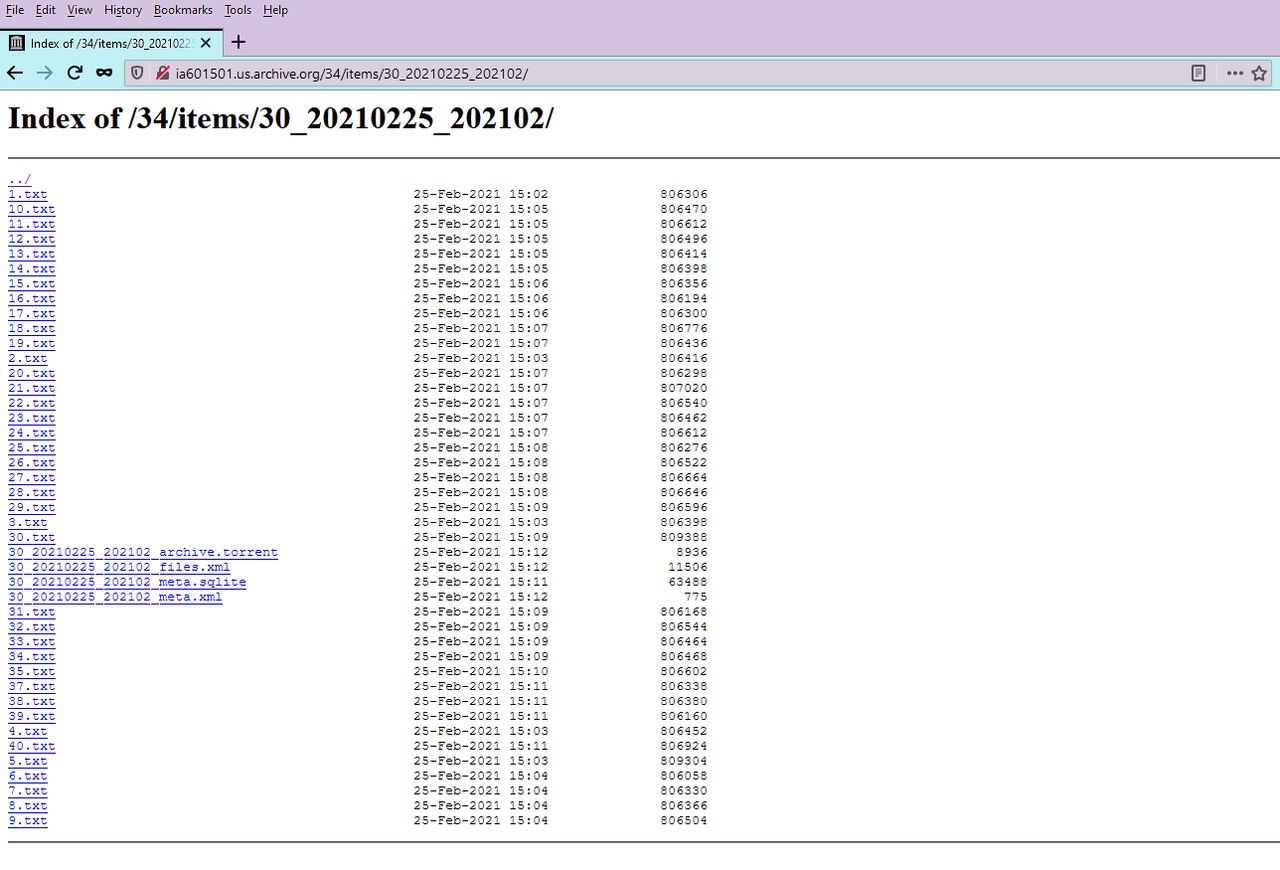The image size is (1280, 870).
Task: Open the Bookmarks menu
Action: (183, 10)
